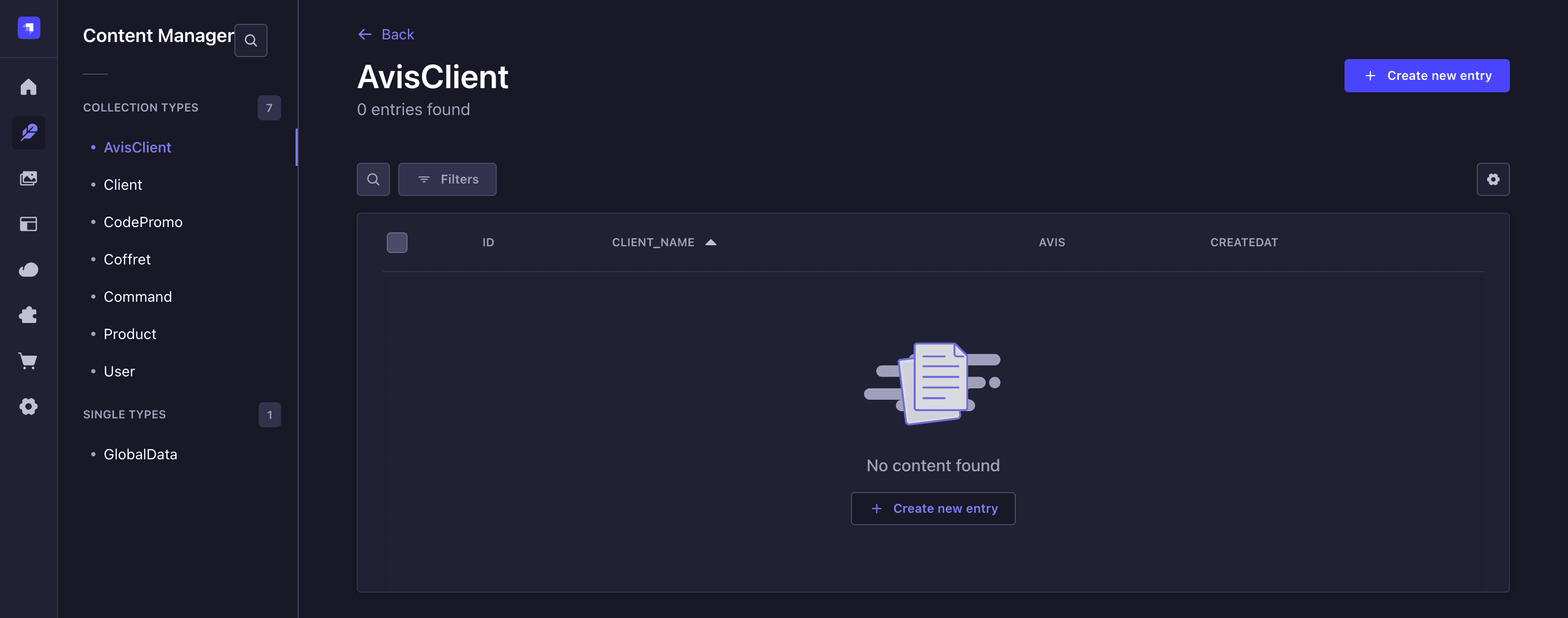Open the Home dashboard icon
This screenshot has width=1568, height=618.
pos(28,87)
